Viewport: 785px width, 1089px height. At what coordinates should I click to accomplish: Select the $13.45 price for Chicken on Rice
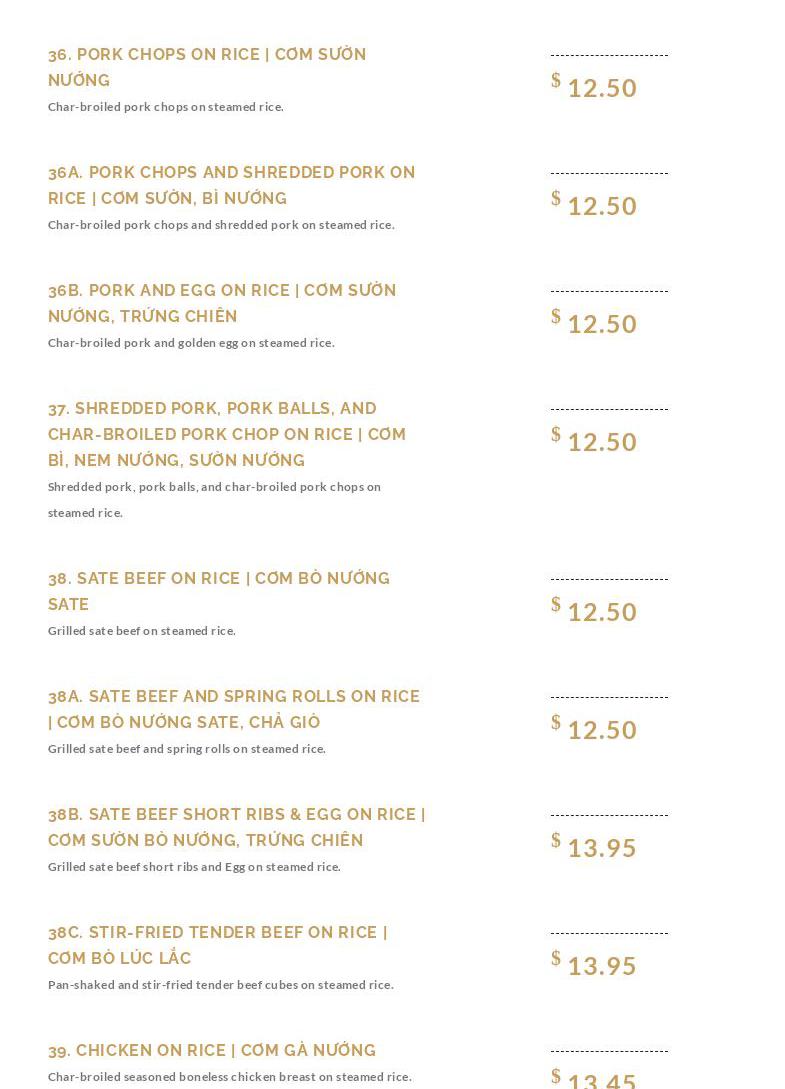coord(595,1080)
